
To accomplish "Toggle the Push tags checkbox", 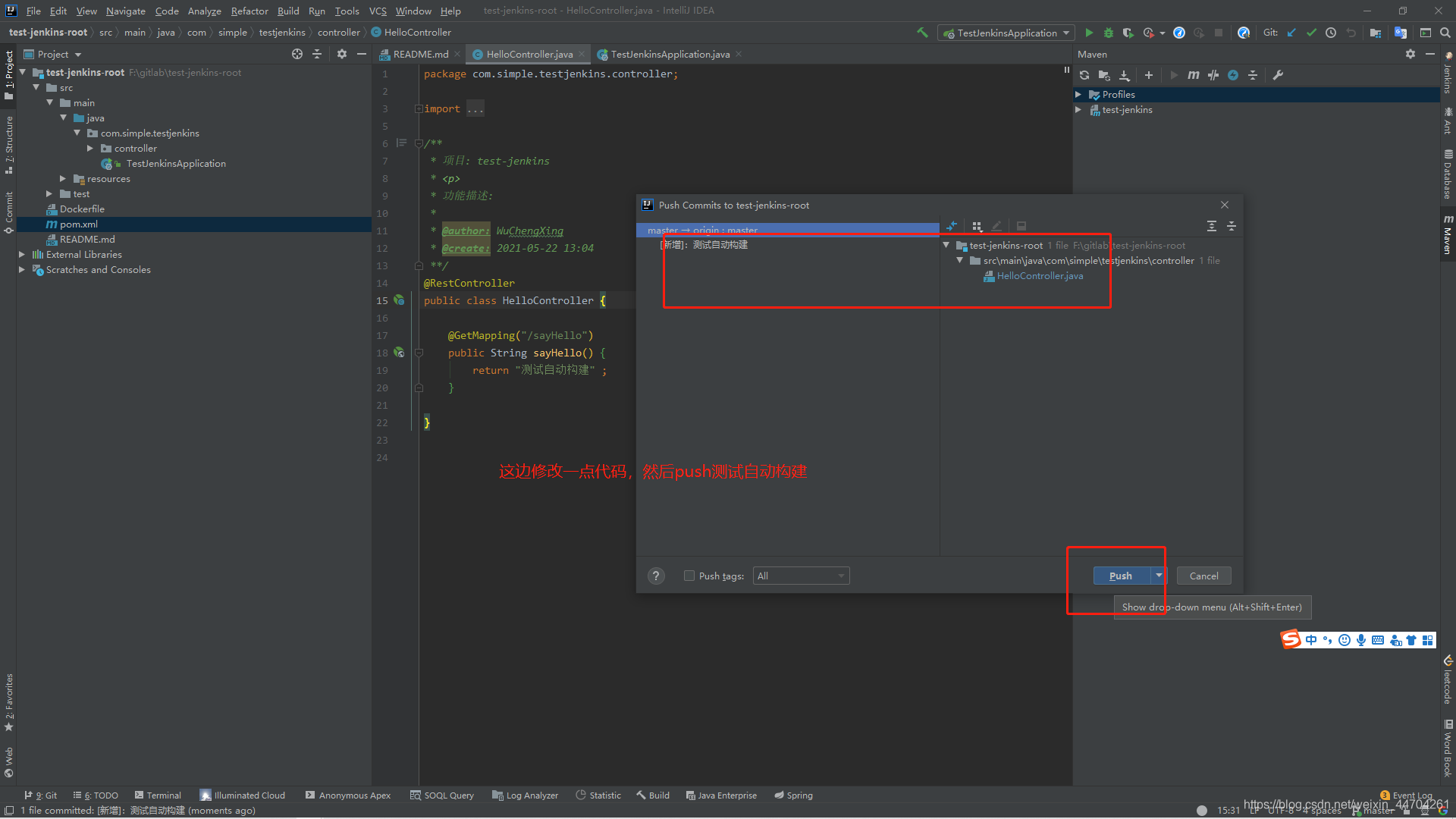I will tap(688, 576).
